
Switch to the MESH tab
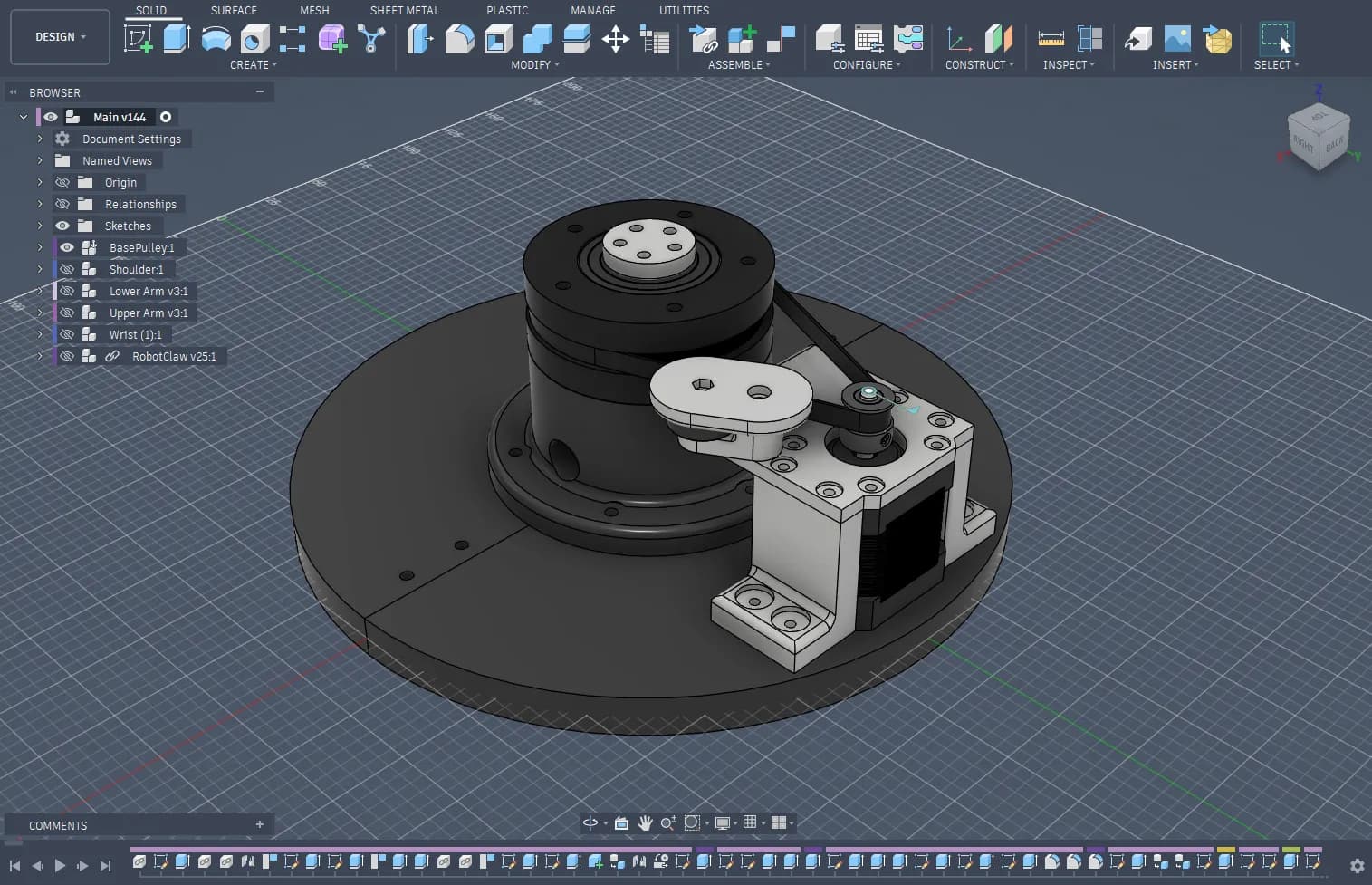314,11
